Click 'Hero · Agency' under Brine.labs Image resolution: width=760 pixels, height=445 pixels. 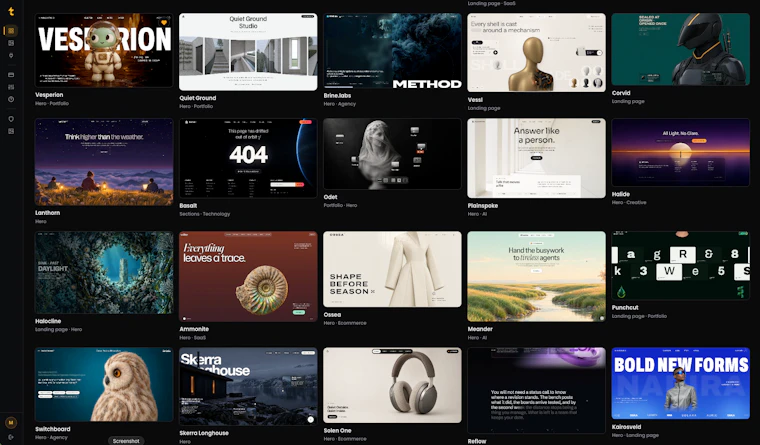(340, 104)
